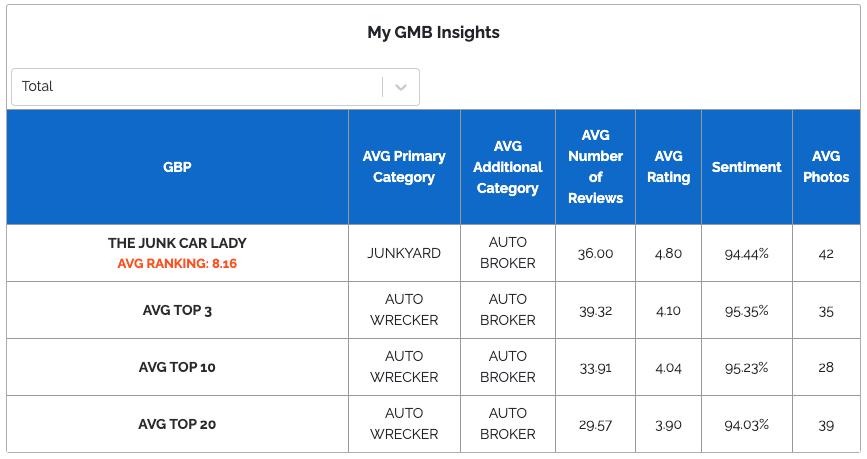Click the 42 photos value cell
867x459 pixels.
[x=825, y=254]
